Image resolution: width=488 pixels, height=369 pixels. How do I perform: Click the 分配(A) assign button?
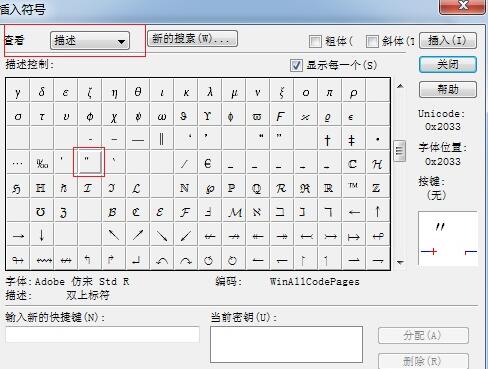(x=423, y=335)
